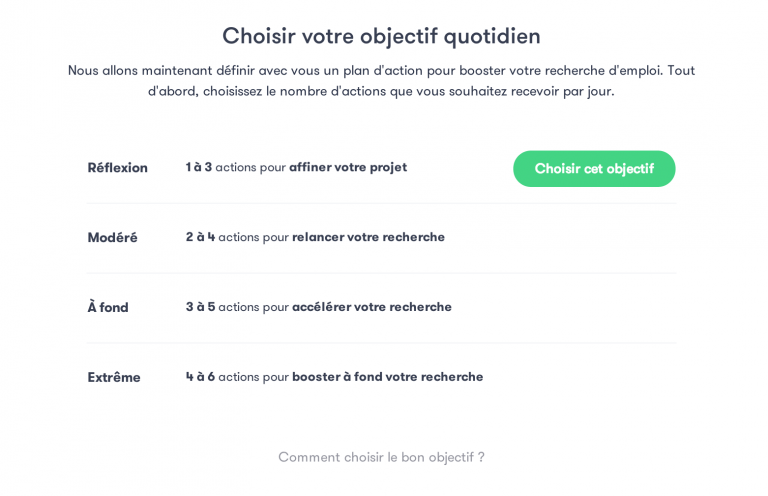Screen dimensions: 768x496
Task: Open the Comment choisir le bon objectif link
Action: (x=381, y=457)
